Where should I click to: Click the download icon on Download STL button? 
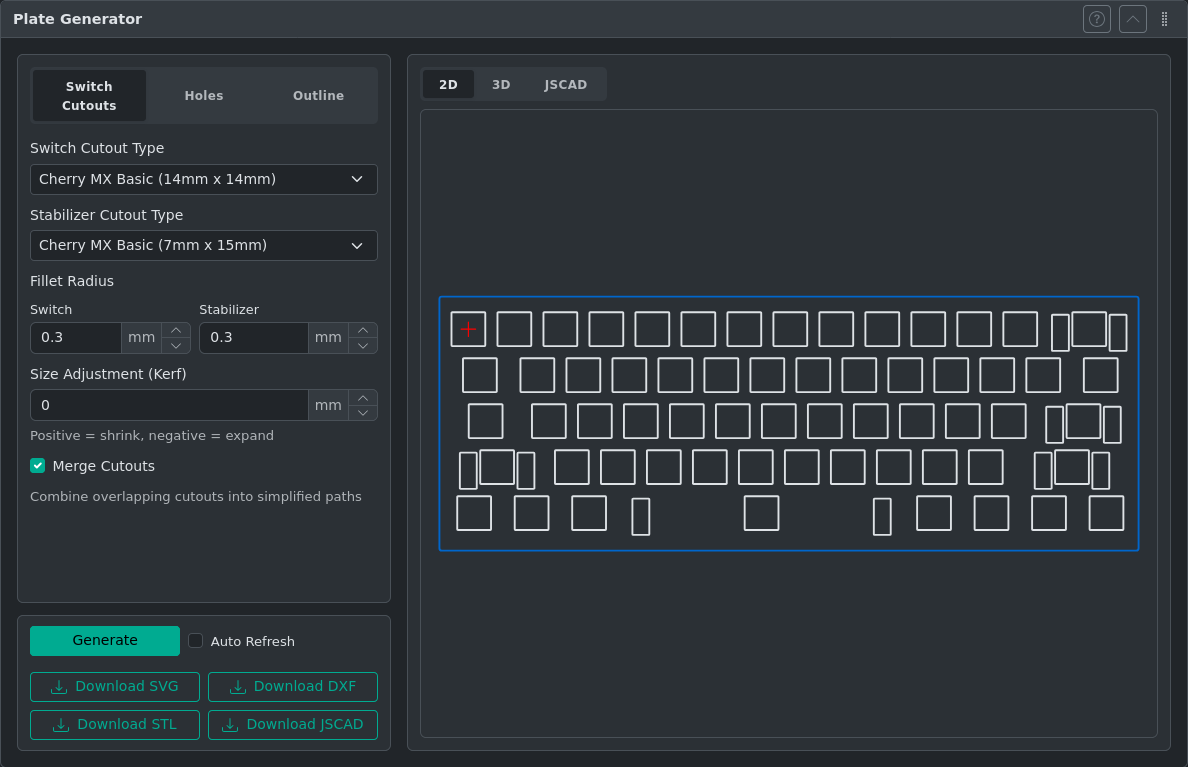point(63,724)
